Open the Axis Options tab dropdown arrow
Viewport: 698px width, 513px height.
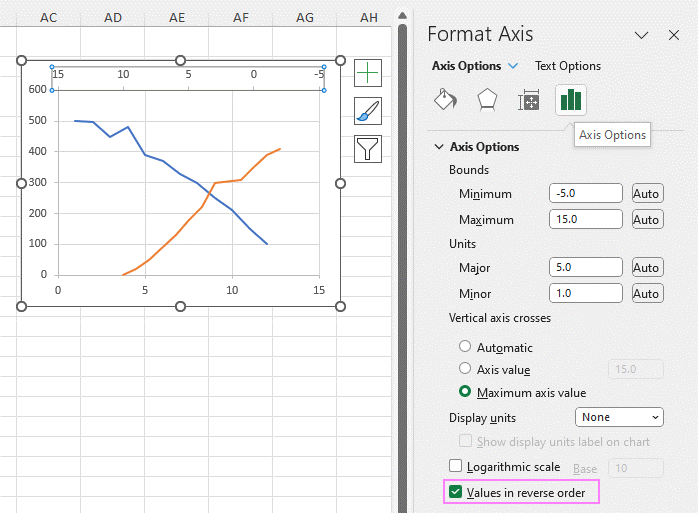coord(513,66)
